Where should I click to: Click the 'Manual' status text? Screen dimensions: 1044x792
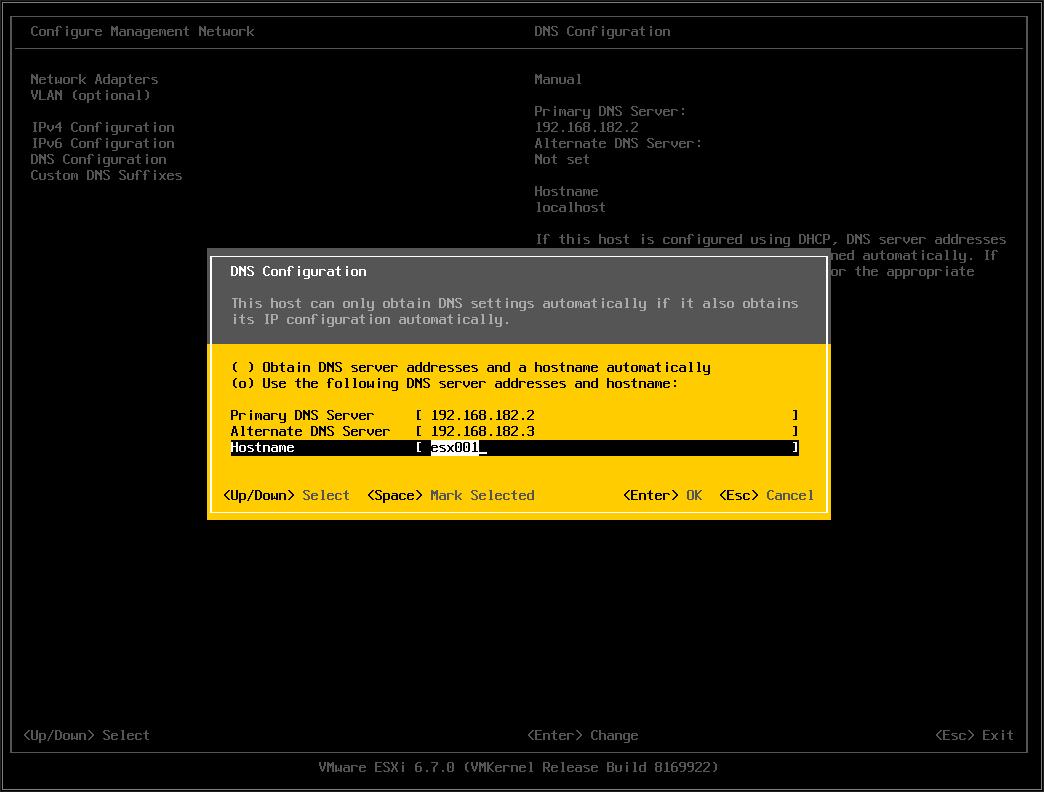pyautogui.click(x=558, y=79)
